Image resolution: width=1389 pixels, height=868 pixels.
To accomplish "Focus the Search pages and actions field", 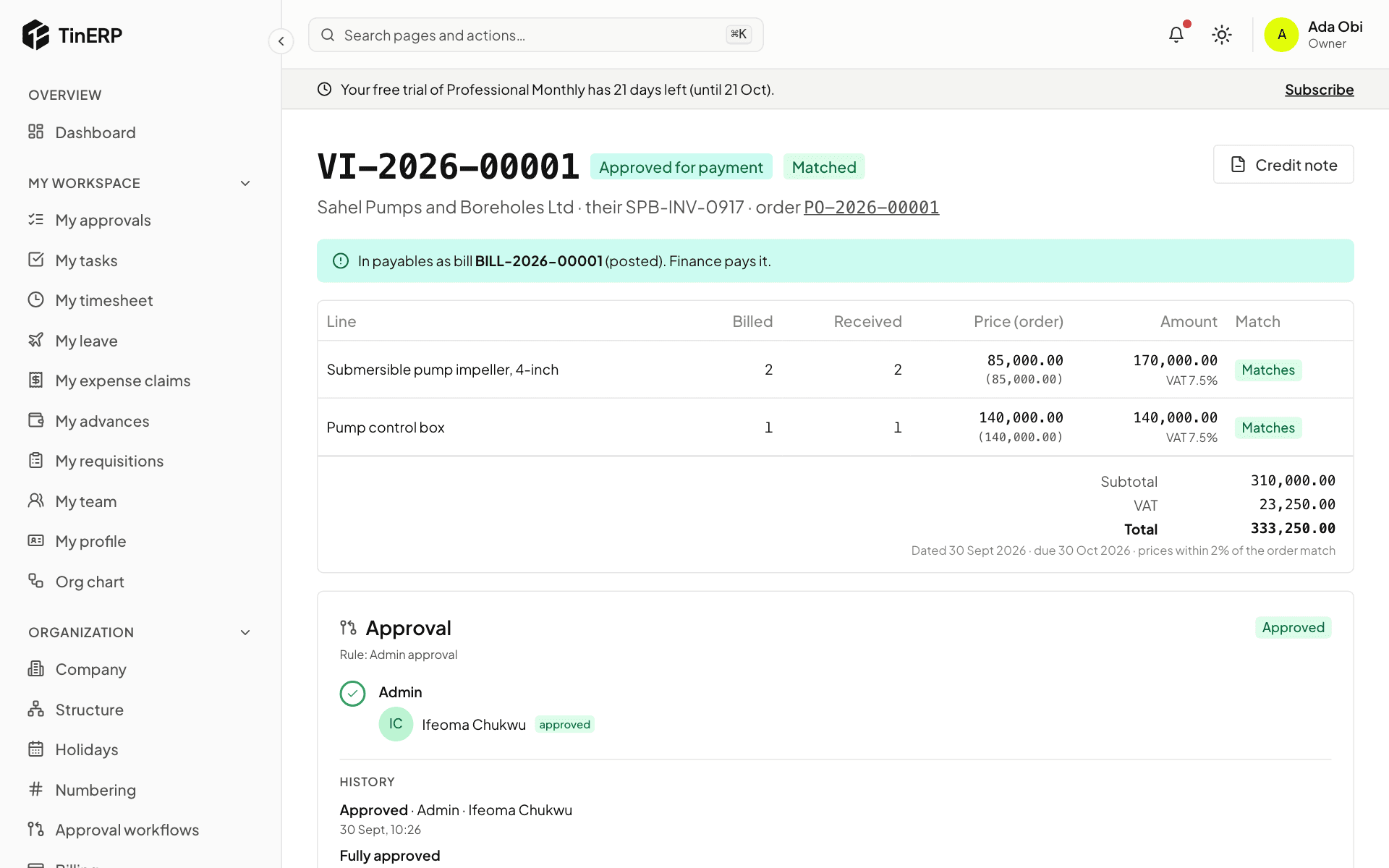I will pos(535,35).
